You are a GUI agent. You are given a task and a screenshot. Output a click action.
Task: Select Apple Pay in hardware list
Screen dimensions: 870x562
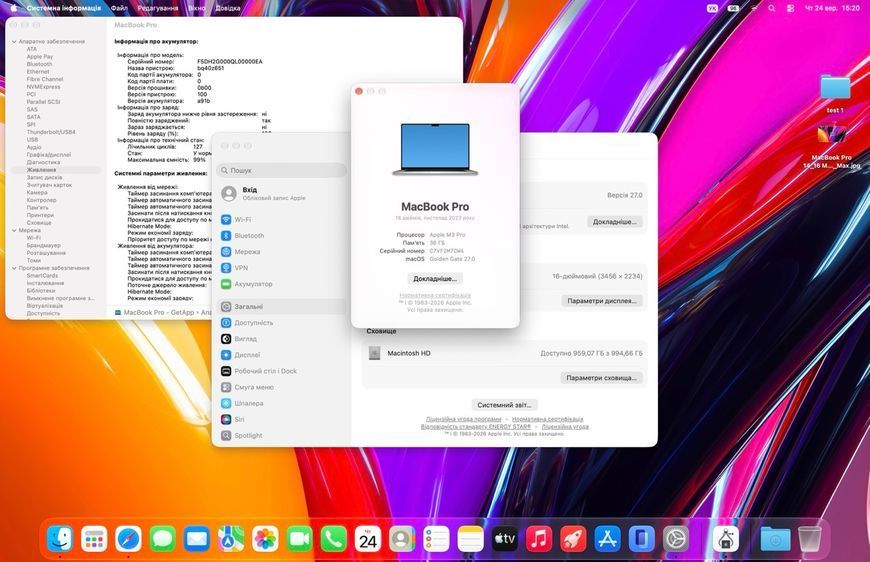(40, 57)
